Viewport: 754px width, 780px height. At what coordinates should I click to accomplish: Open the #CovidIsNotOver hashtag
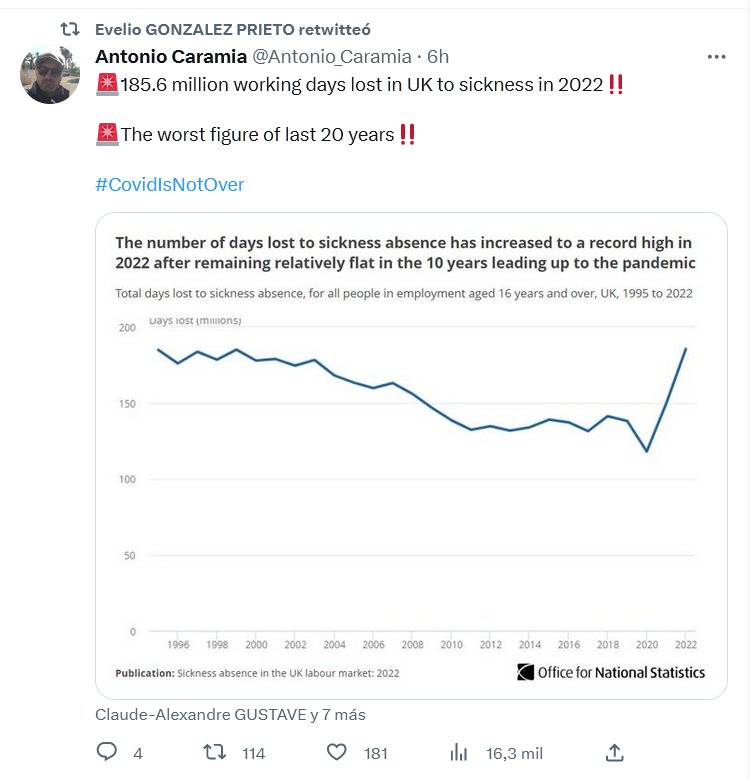pyautogui.click(x=169, y=185)
